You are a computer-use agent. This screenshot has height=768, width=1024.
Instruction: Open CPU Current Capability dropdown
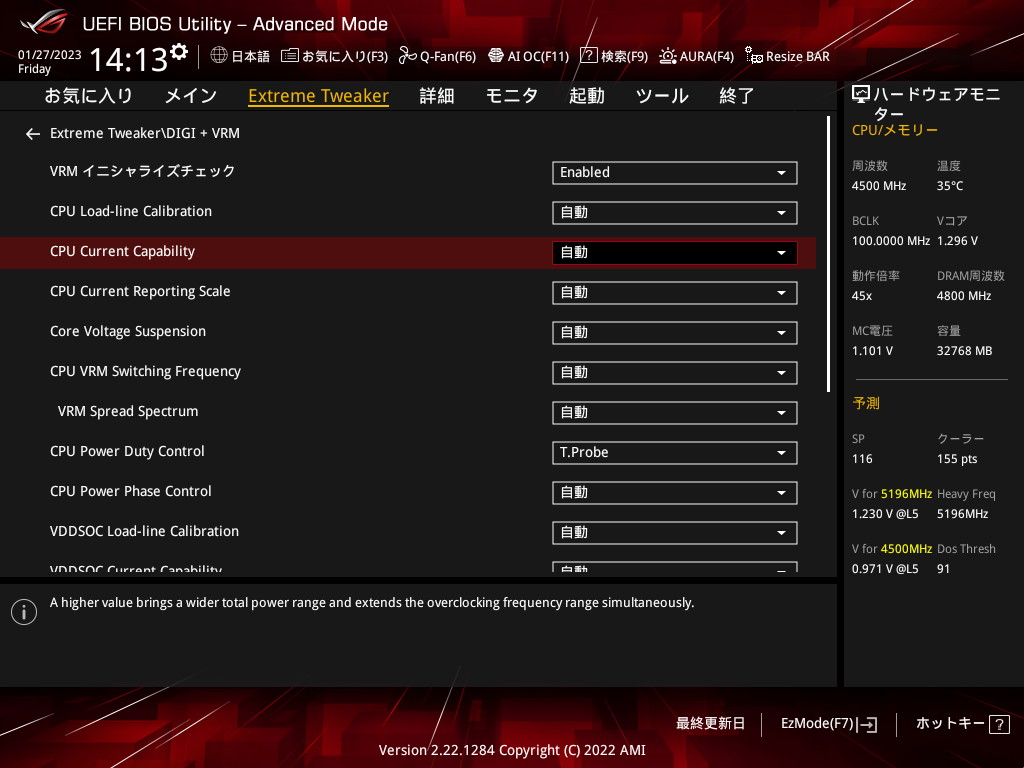[x=675, y=253]
